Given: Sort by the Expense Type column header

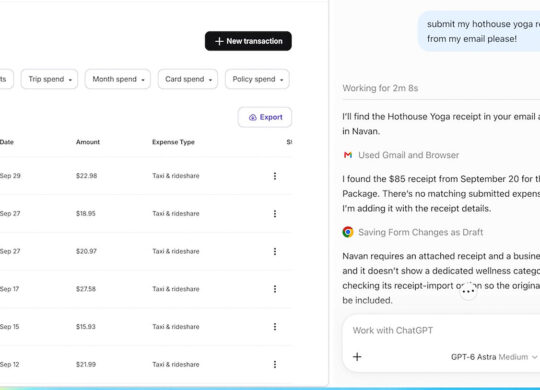Looking at the screenshot, I should tap(173, 142).
